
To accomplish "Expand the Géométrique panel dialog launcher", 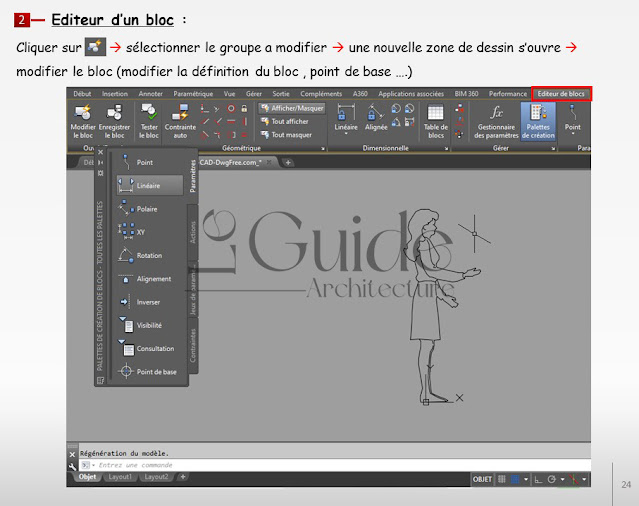I will (x=323, y=149).
